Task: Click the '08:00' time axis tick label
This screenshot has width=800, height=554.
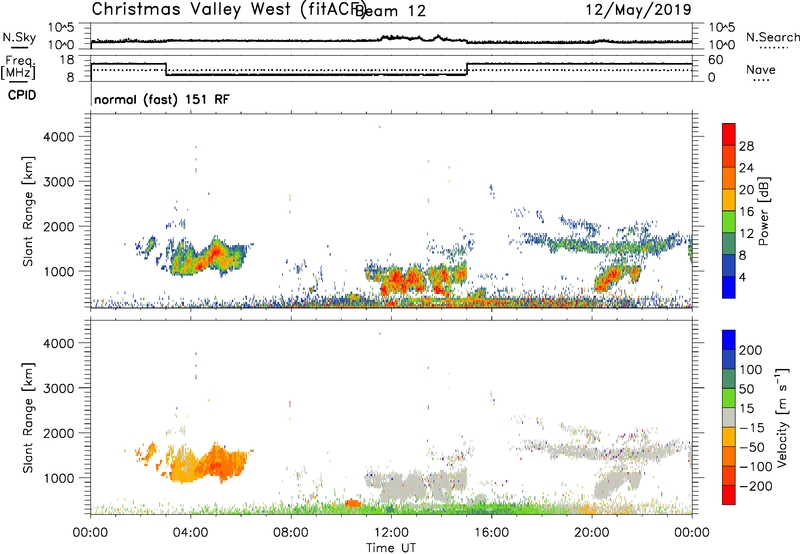Action: click(x=291, y=533)
